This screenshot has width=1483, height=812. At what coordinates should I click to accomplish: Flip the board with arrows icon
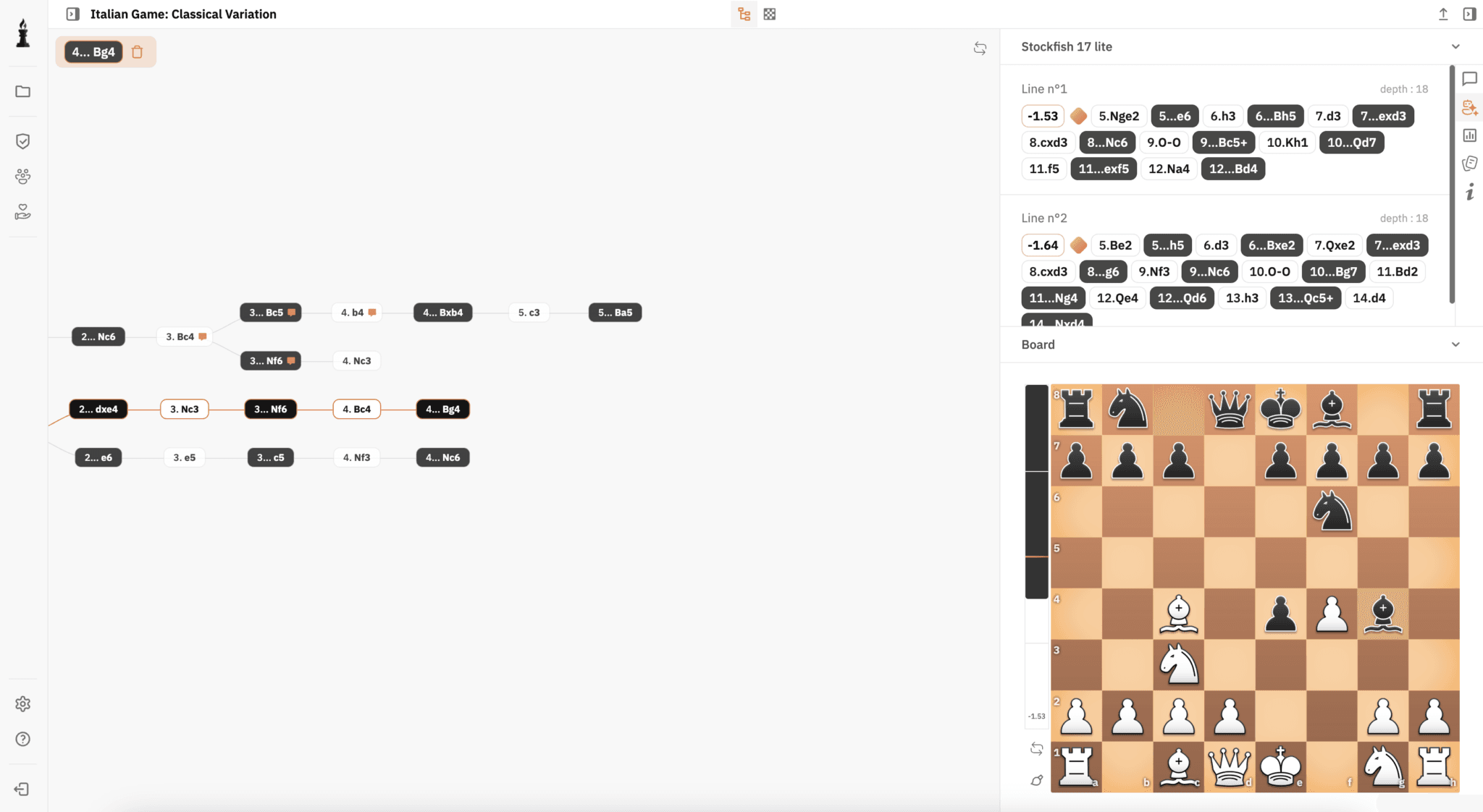tap(1037, 749)
